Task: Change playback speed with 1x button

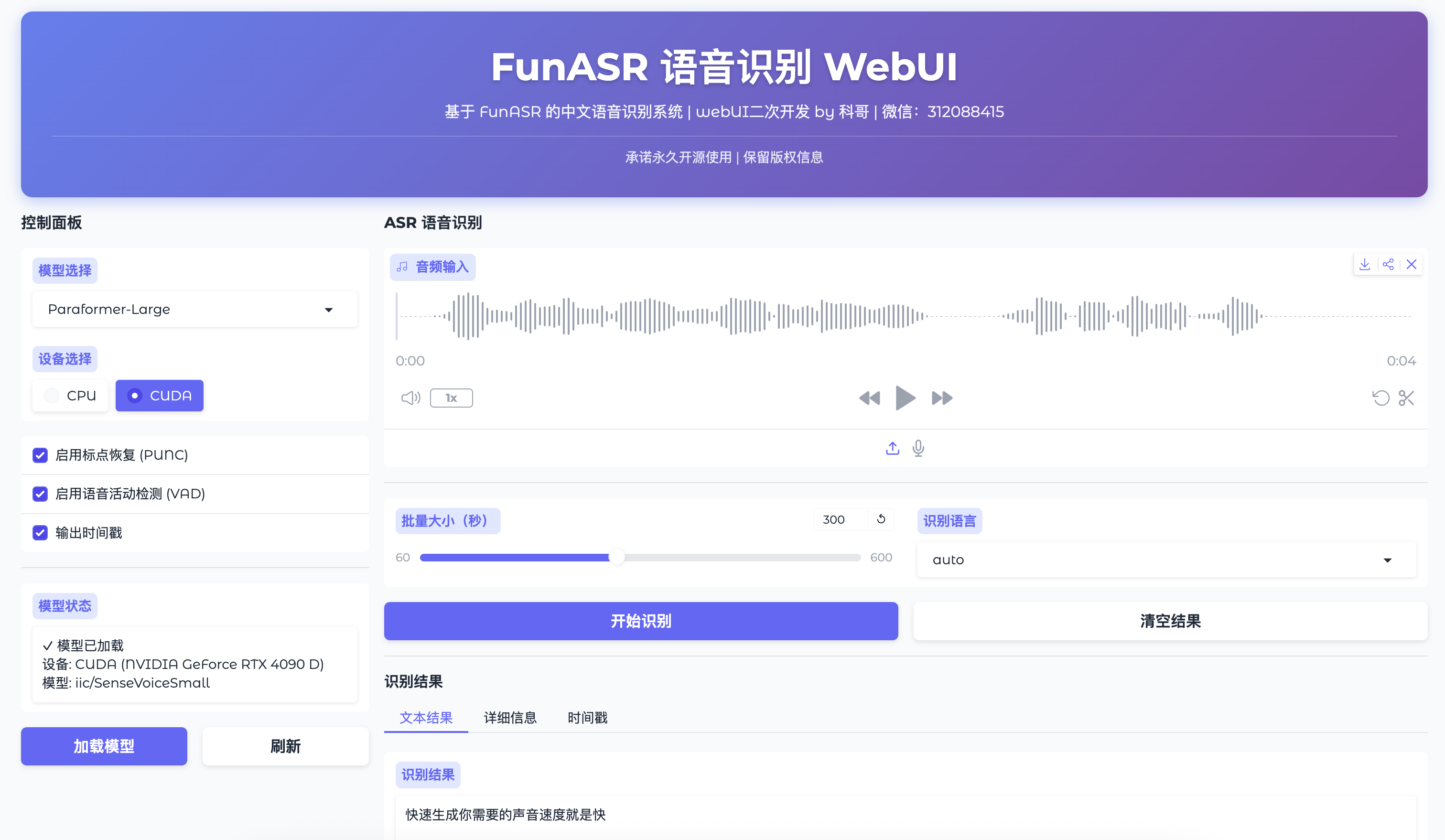Action: (x=451, y=398)
